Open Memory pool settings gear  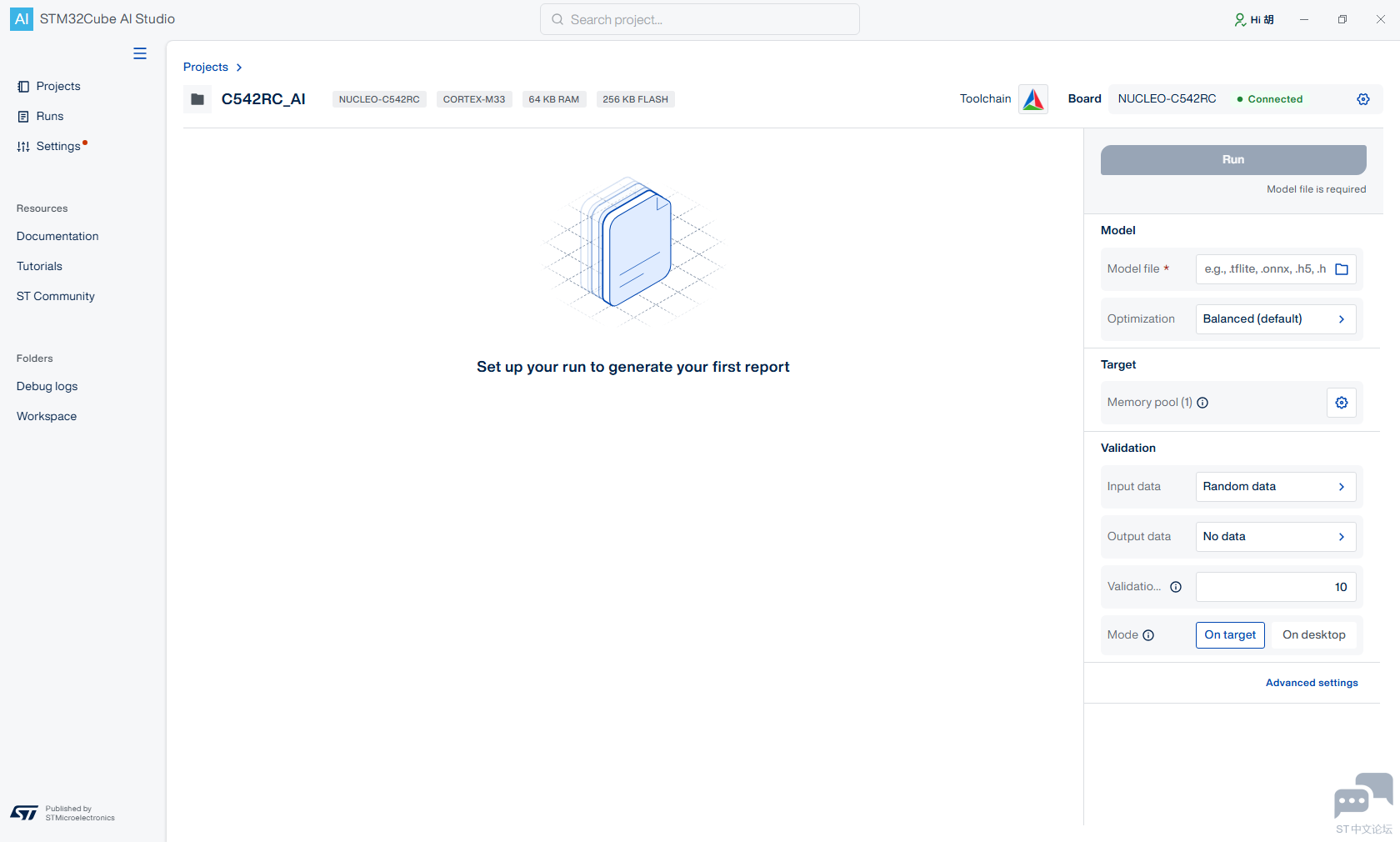pos(1342,403)
